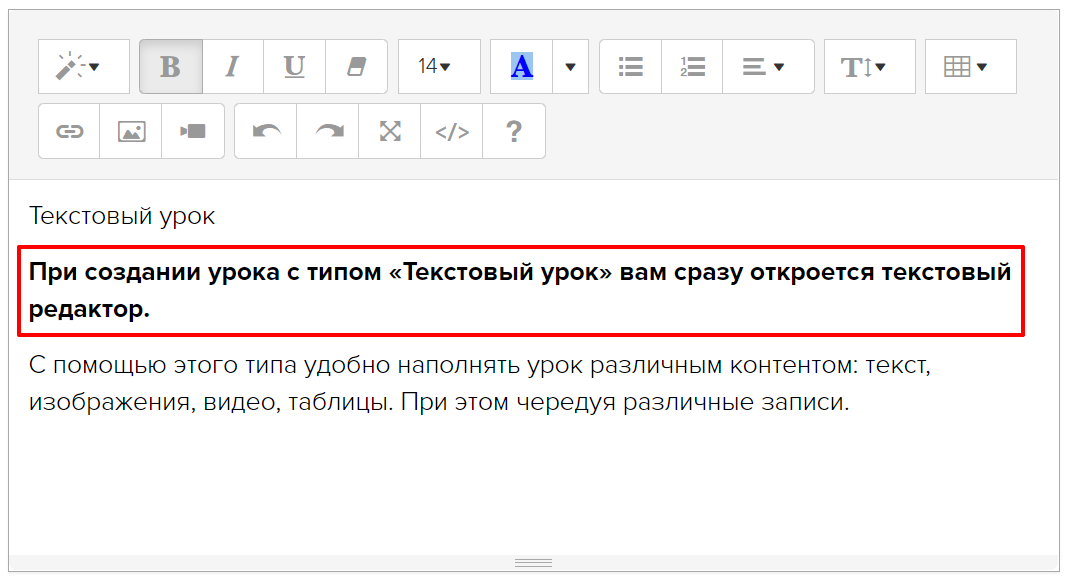Screen dimensions: 1070x580
Task: Toggle bold formatting
Action: pos(171,67)
